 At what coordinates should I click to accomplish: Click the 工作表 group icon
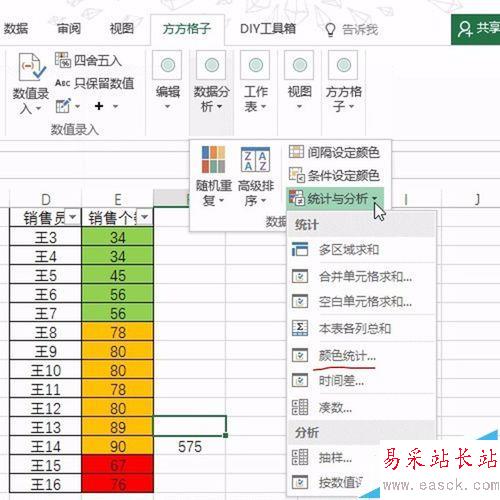[255, 65]
